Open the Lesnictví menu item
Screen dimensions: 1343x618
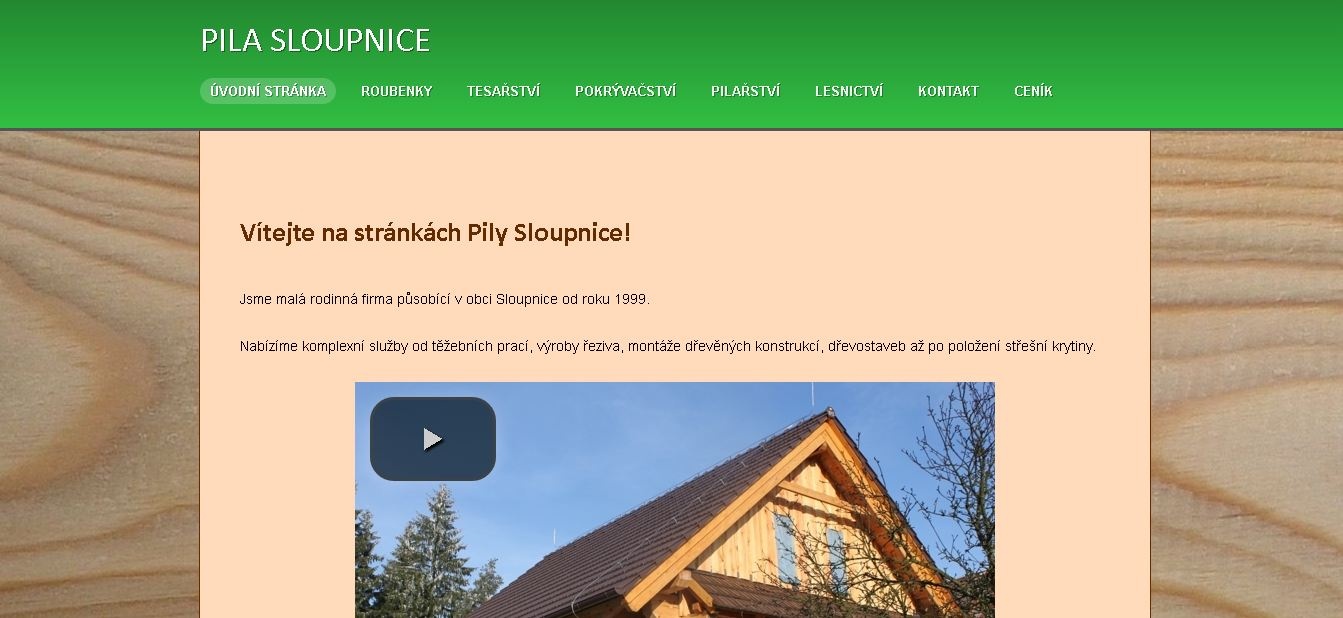(849, 91)
